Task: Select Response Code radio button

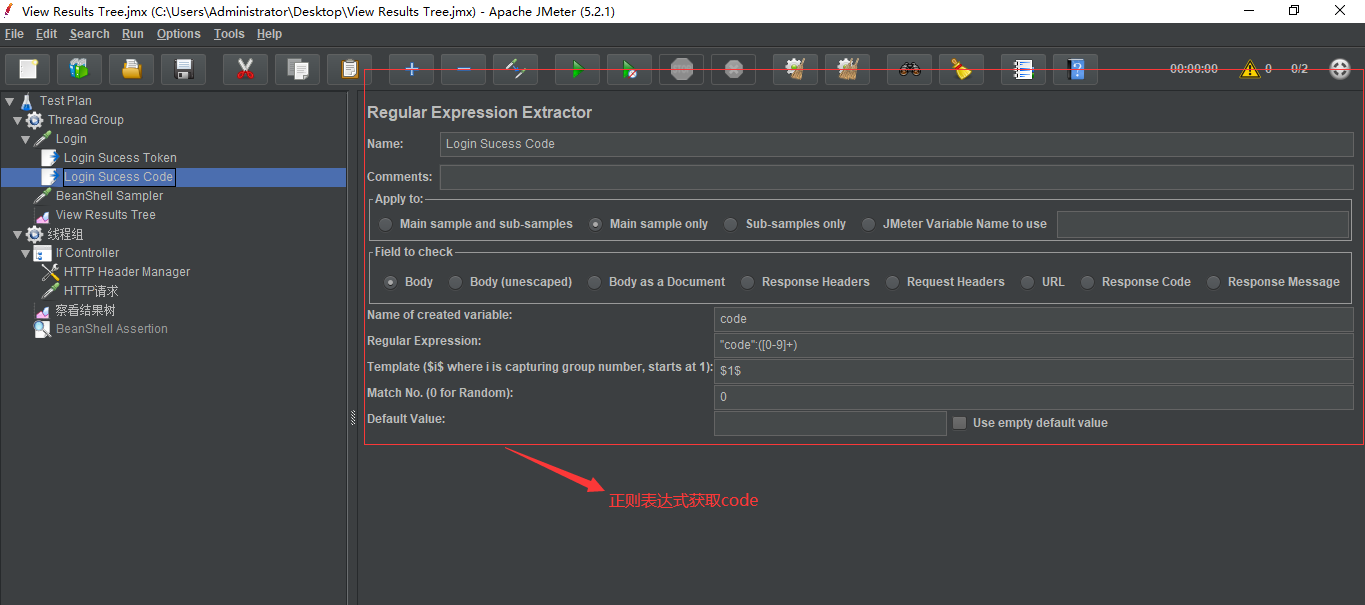Action: pos(1136,282)
